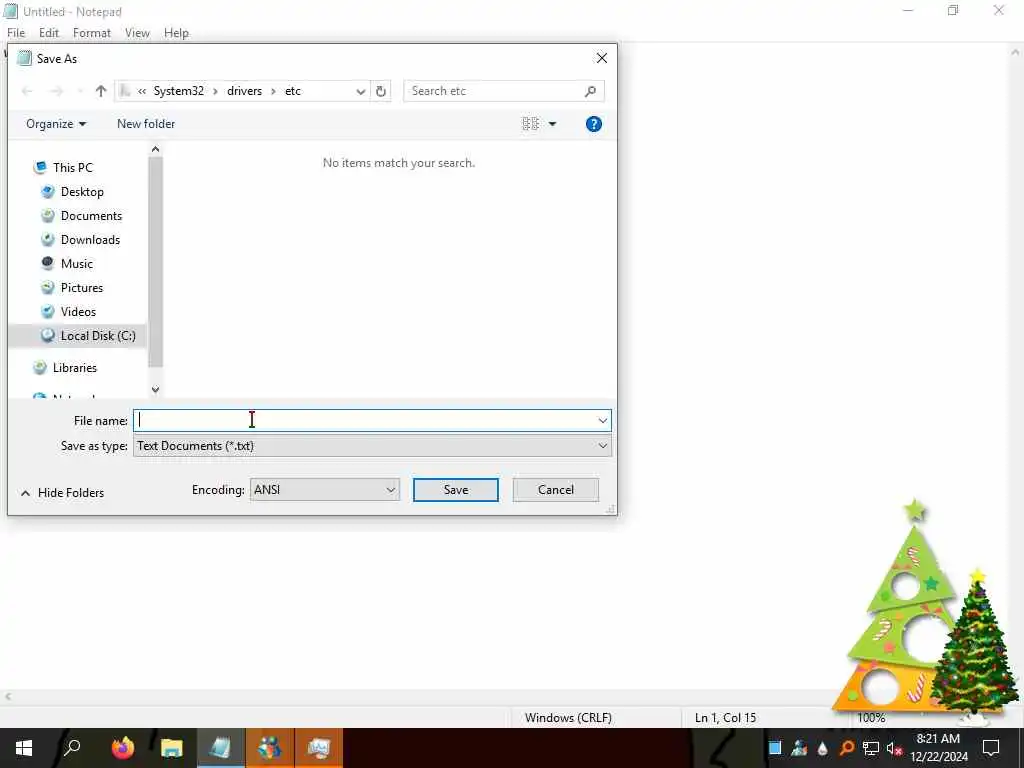This screenshot has width=1024, height=768.
Task: Open the Encoding dropdown
Action: [x=325, y=490]
